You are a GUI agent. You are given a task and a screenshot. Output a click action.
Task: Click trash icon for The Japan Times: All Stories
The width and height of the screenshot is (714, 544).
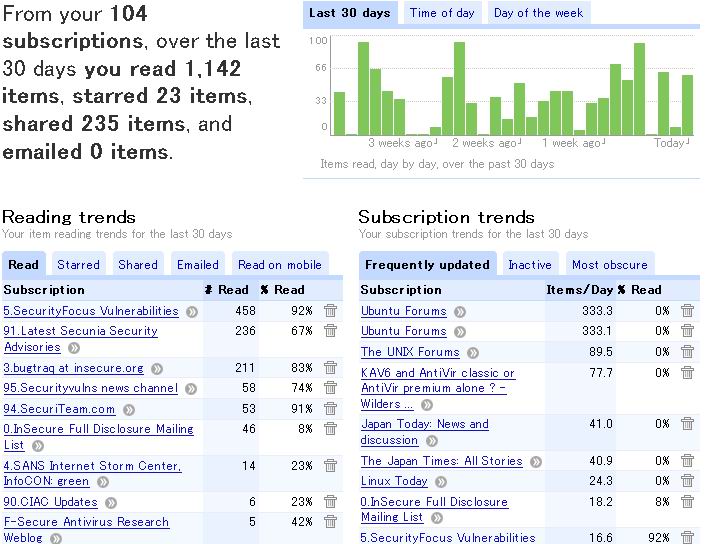pos(687,460)
